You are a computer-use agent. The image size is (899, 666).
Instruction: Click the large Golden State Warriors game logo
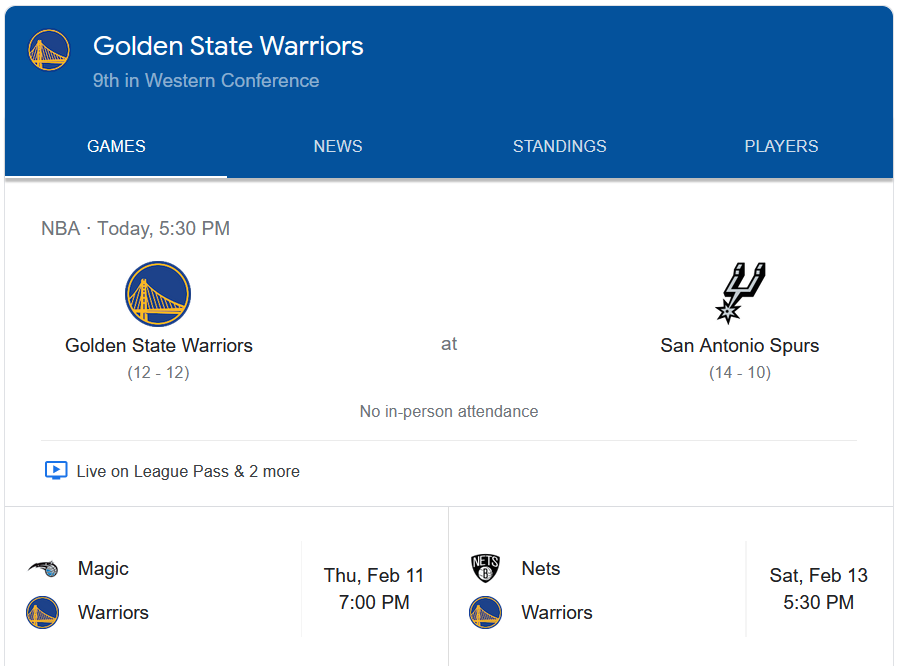point(158,294)
